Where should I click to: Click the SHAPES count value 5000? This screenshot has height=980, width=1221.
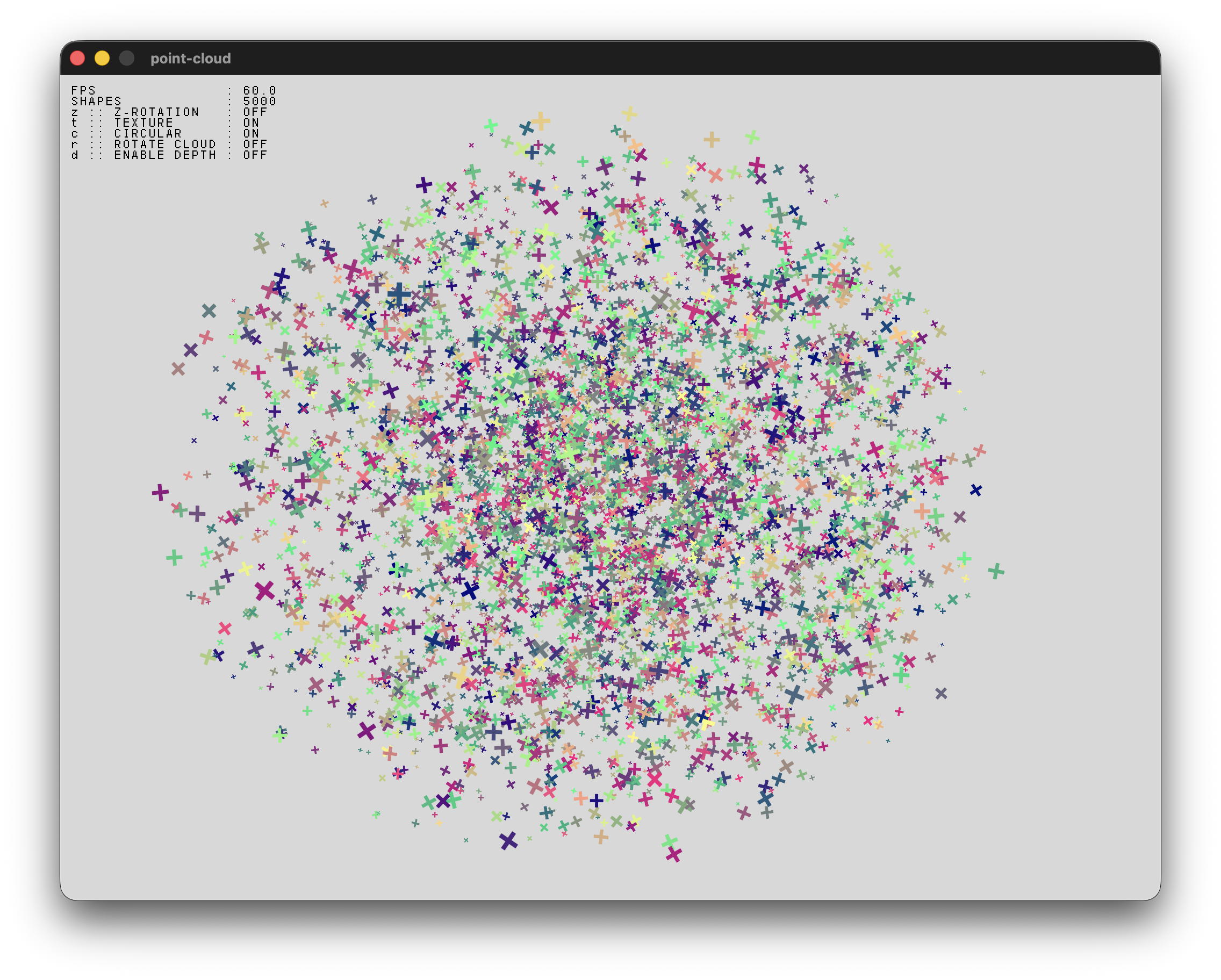click(x=259, y=102)
